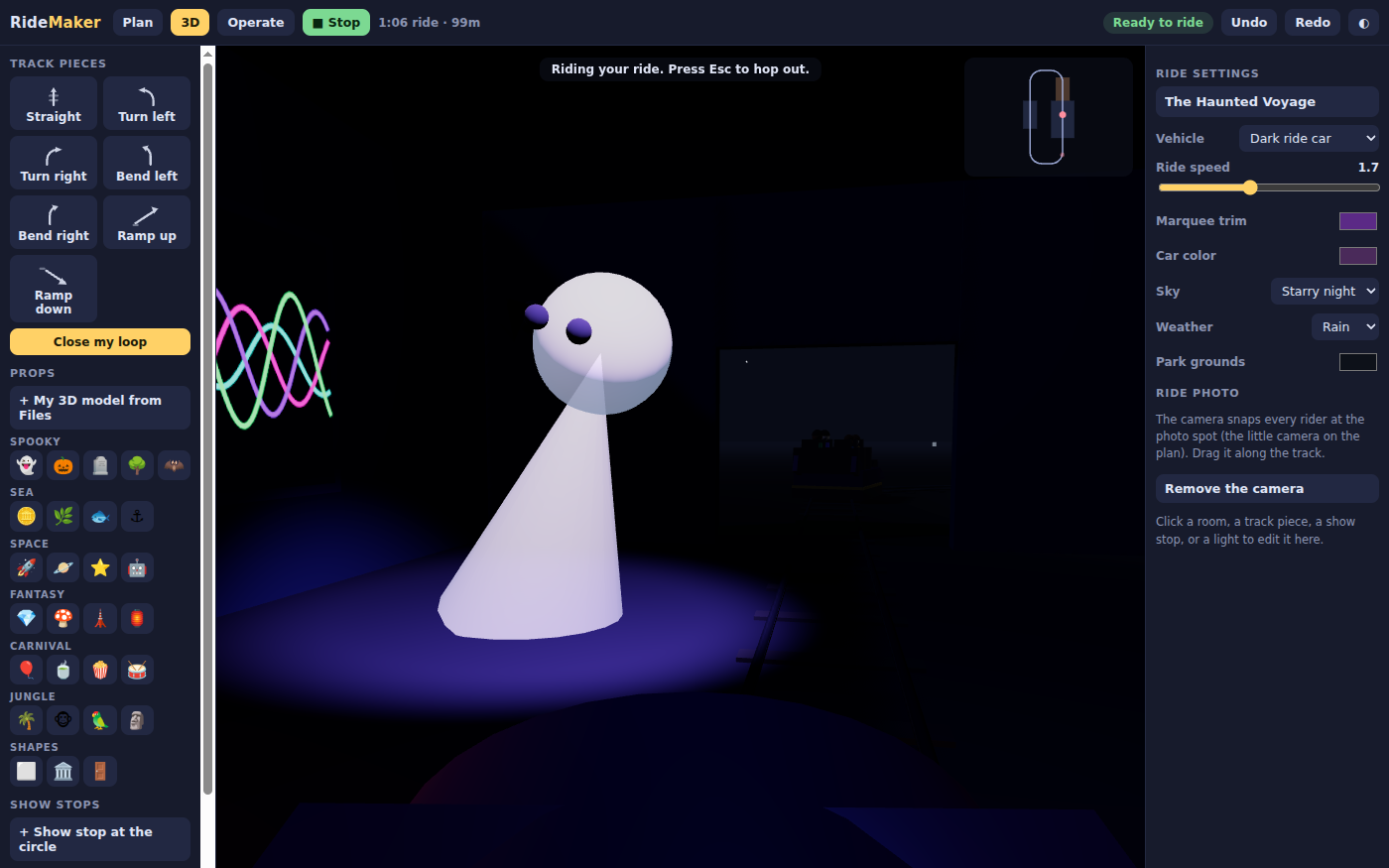
Task: Add the jack-o-lantern pumpkin prop
Action: coord(63,465)
